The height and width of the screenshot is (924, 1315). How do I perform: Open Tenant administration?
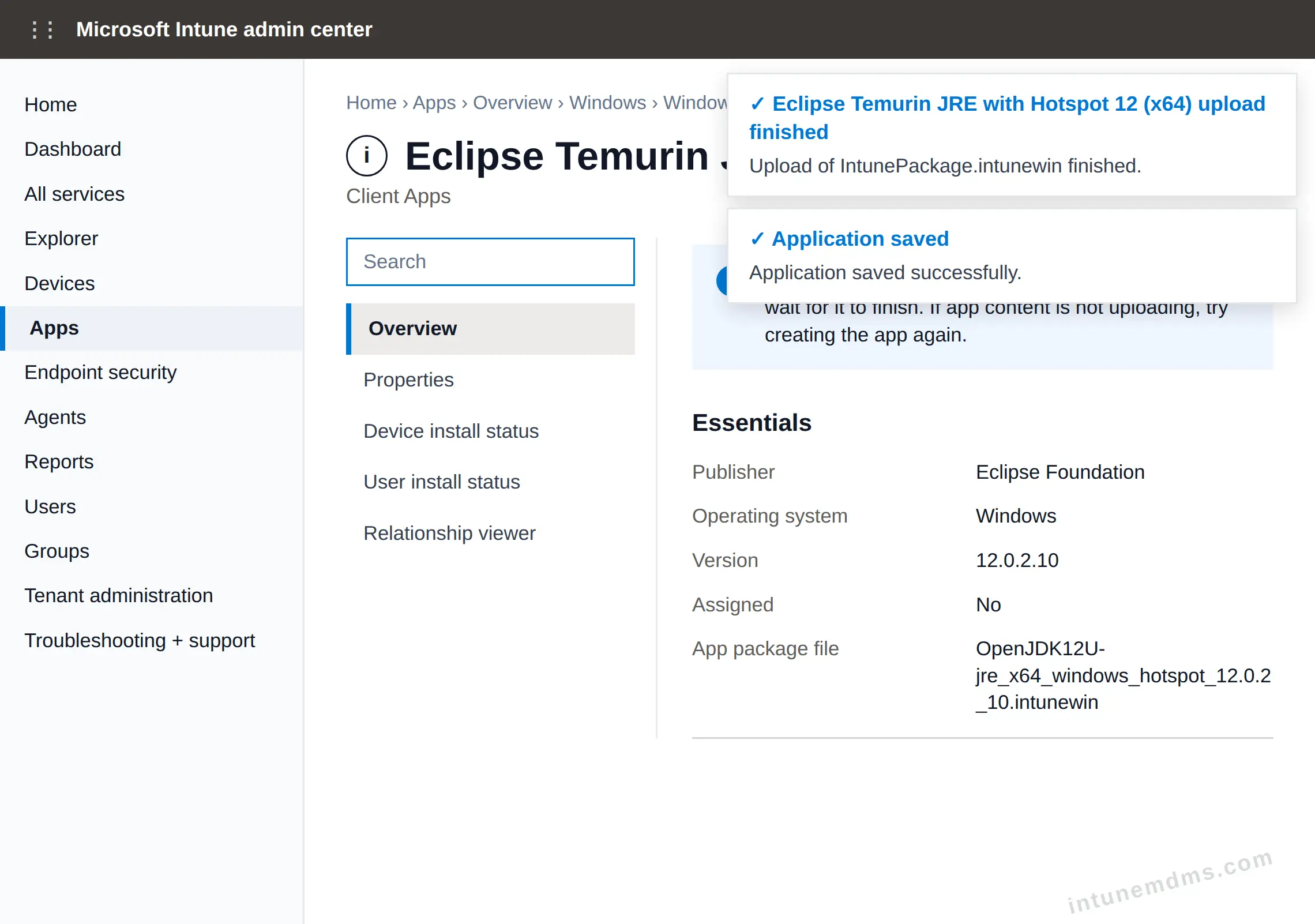pyautogui.click(x=119, y=596)
